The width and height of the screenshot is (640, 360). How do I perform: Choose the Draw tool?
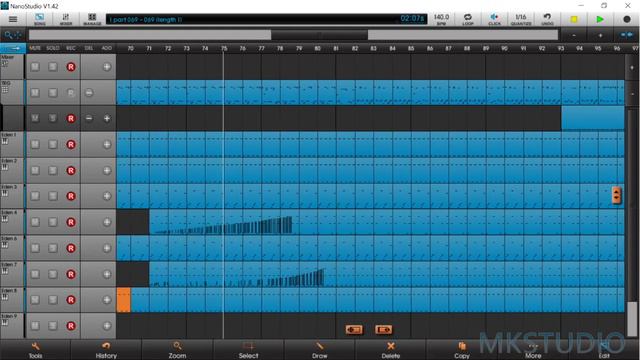tap(319, 350)
